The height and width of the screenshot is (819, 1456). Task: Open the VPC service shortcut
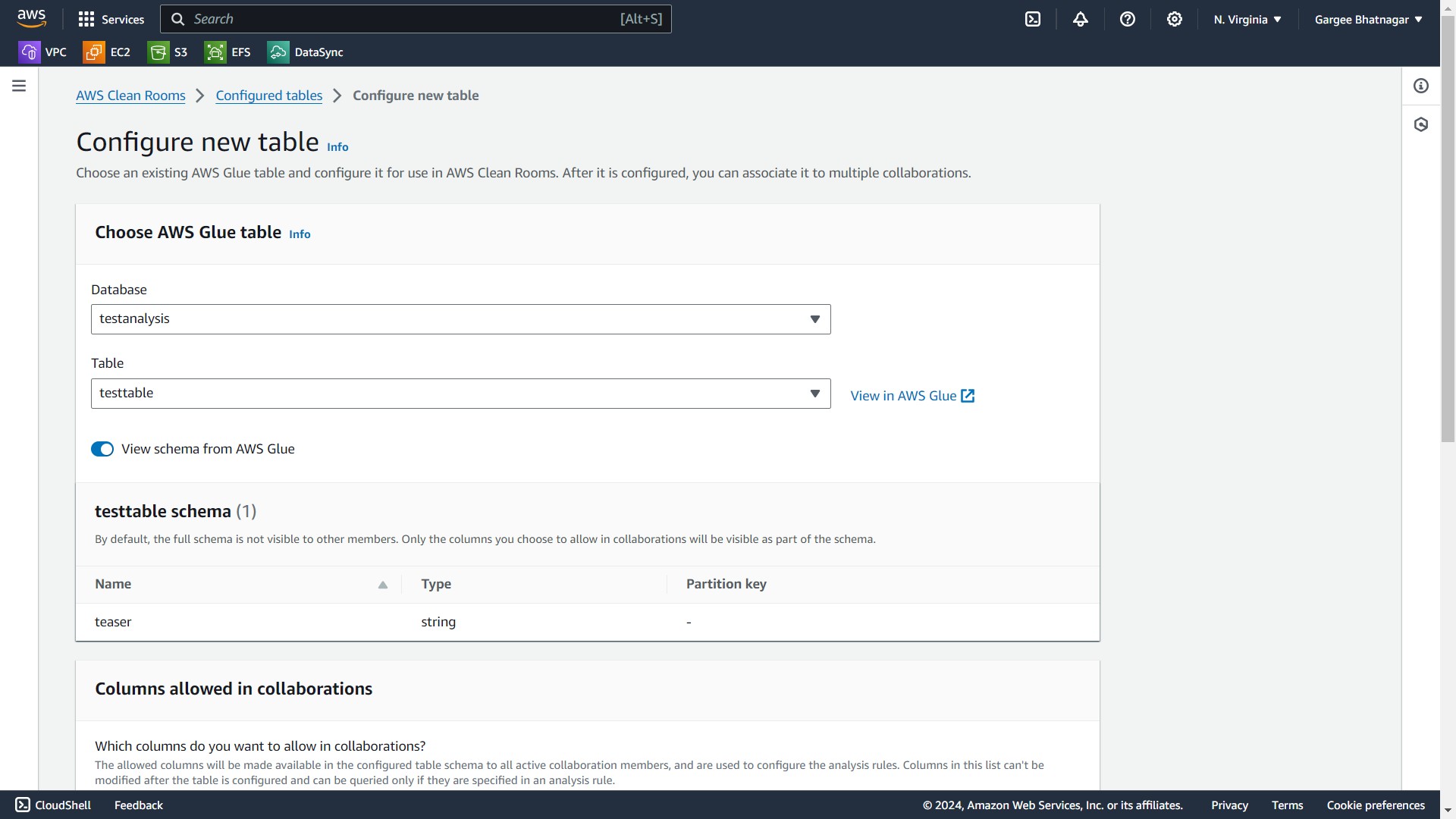point(42,52)
